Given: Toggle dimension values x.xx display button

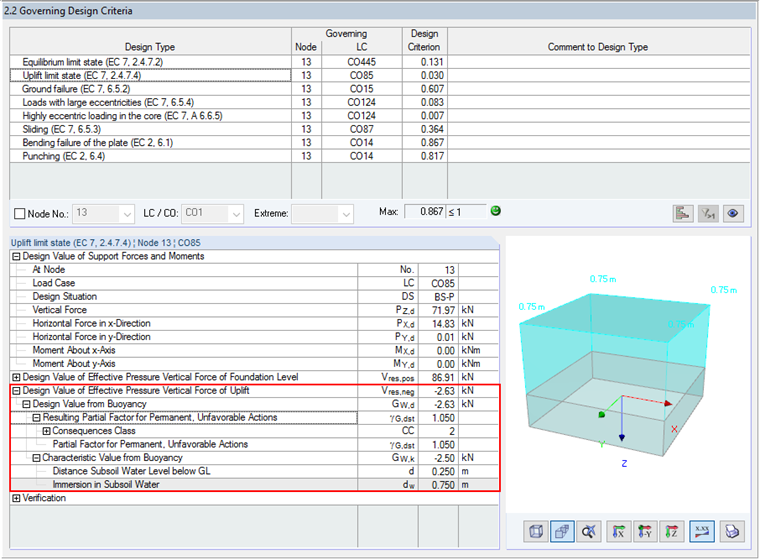Looking at the screenshot, I should pyautogui.click(x=702, y=532).
